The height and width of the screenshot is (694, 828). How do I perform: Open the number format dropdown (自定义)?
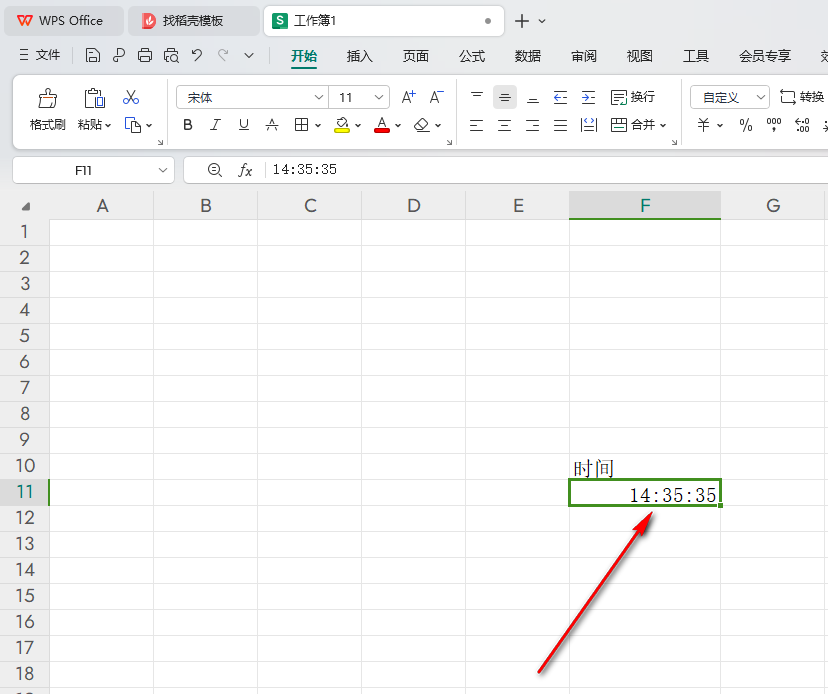(761, 97)
